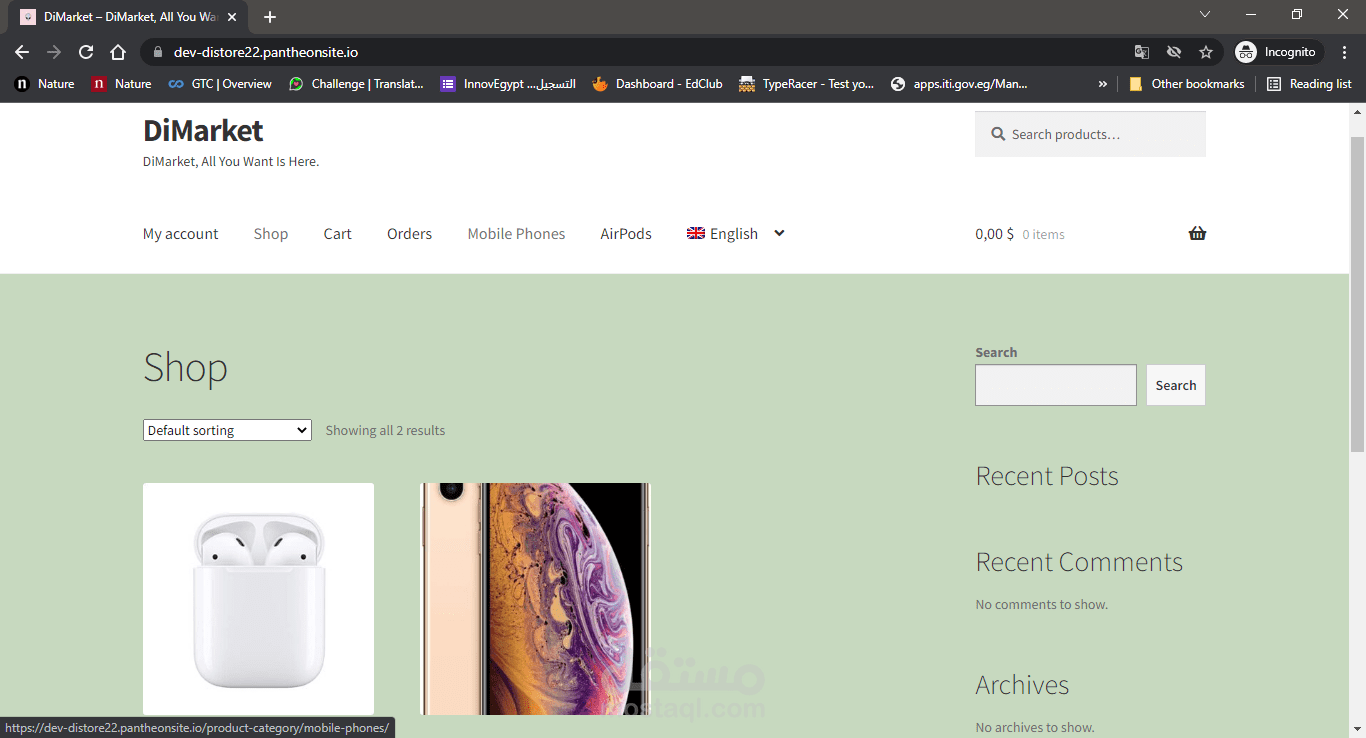This screenshot has height=738, width=1366.
Task: Click the 'Archives' heading
Action: pos(1022,685)
